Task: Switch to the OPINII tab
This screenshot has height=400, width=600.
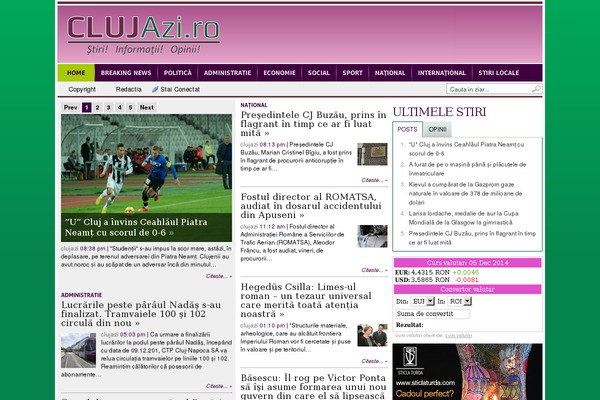Action: tap(437, 129)
